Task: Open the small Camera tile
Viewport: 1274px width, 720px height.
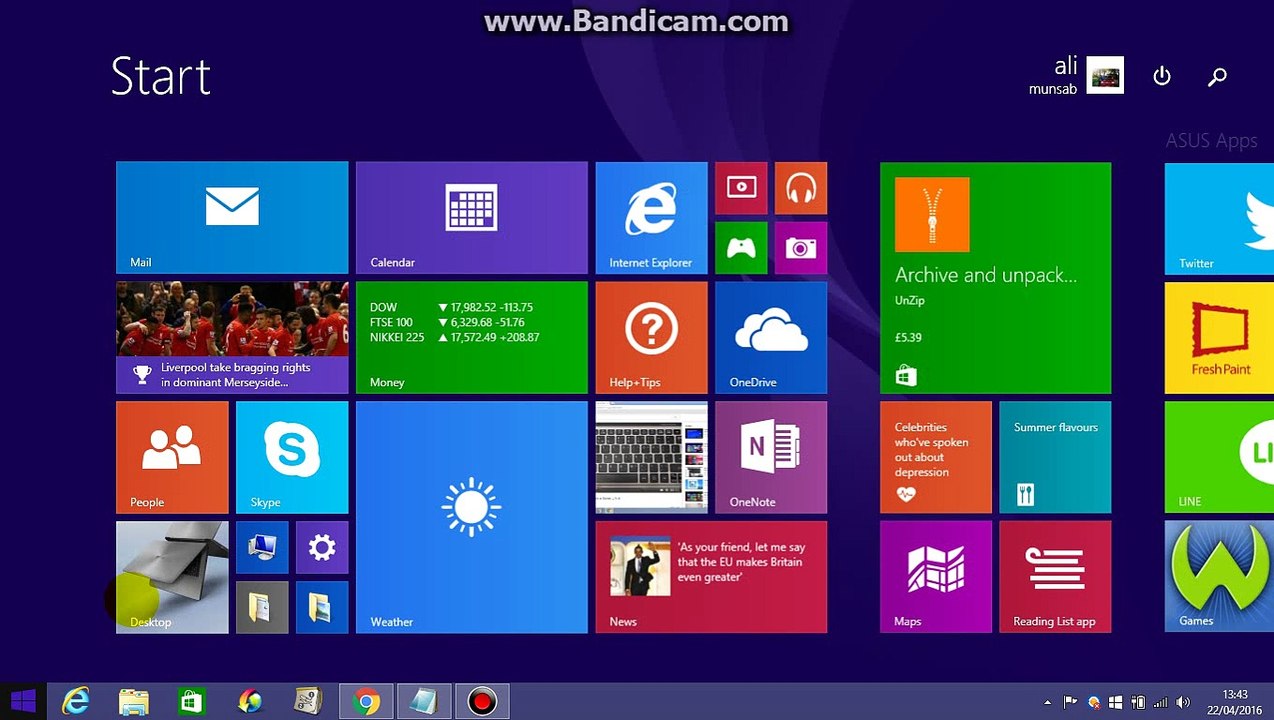Action: [x=801, y=248]
